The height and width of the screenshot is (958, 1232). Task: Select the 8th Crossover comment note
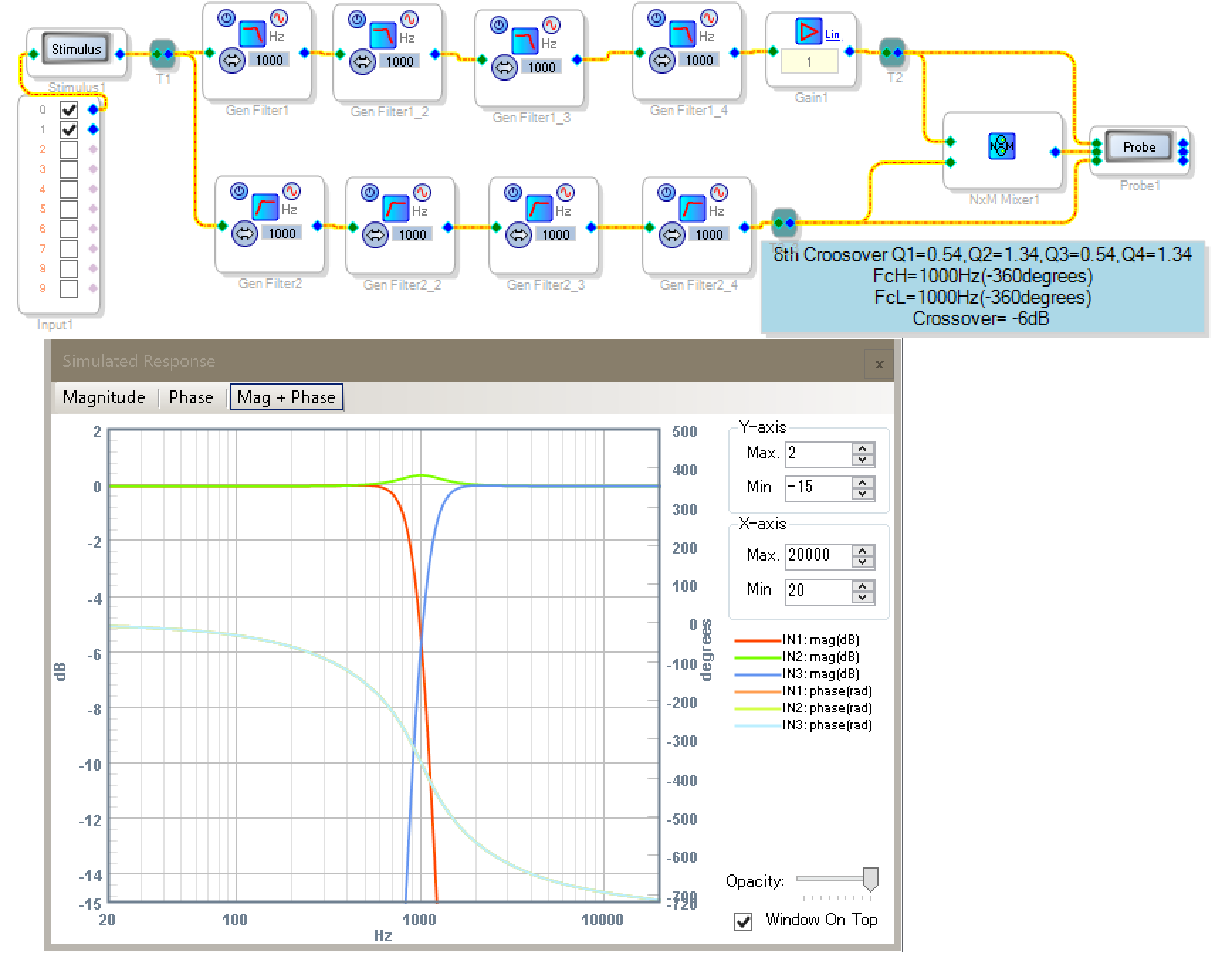point(982,287)
